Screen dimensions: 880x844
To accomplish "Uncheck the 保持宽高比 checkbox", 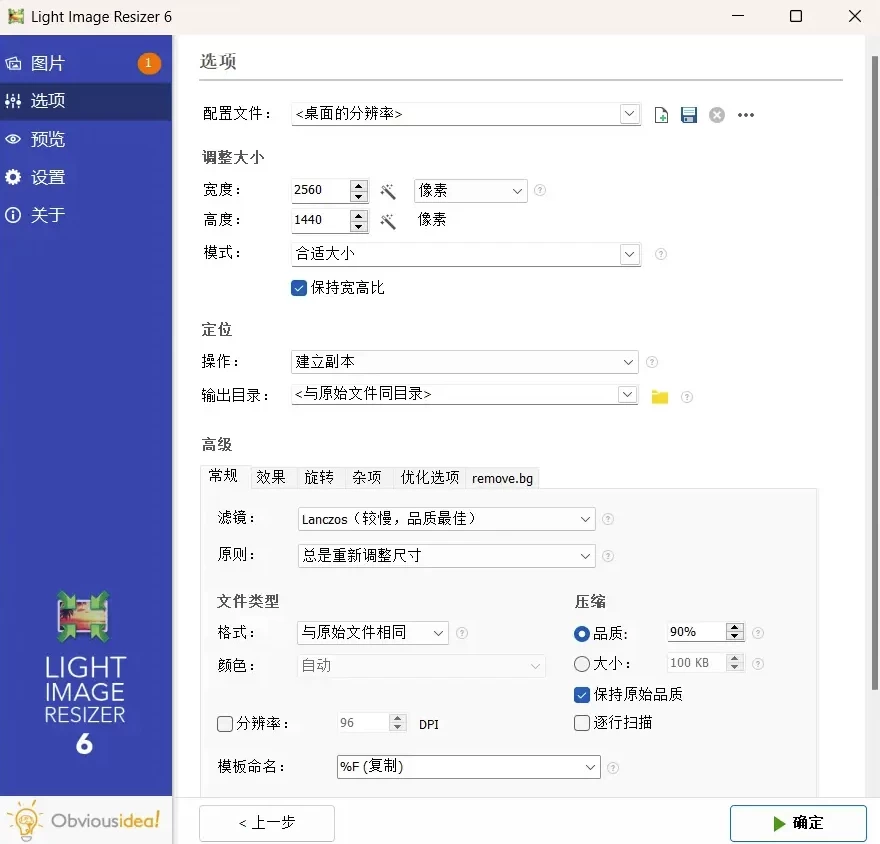I will [x=298, y=287].
